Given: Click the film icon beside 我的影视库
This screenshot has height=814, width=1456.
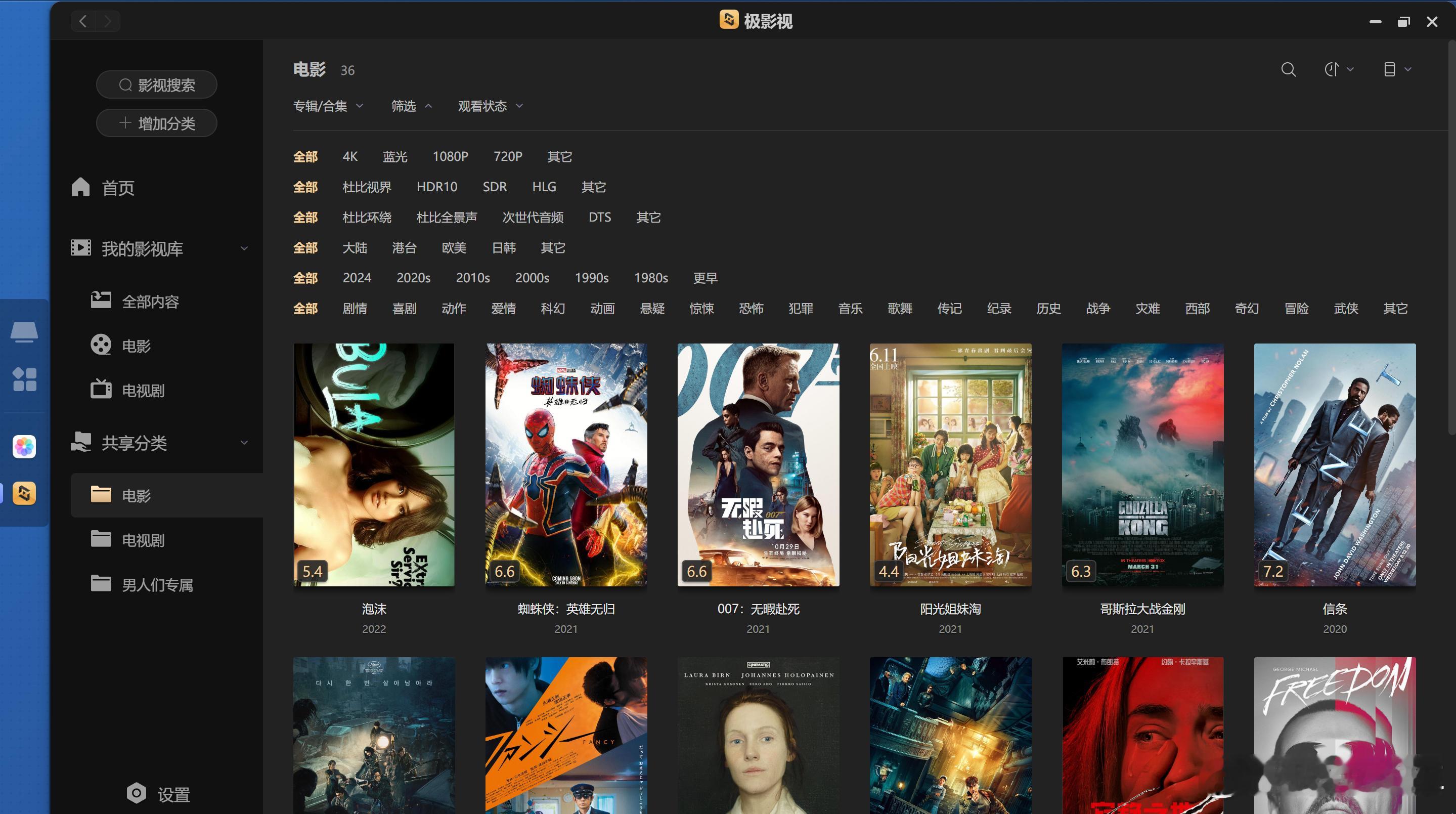Looking at the screenshot, I should 80,247.
